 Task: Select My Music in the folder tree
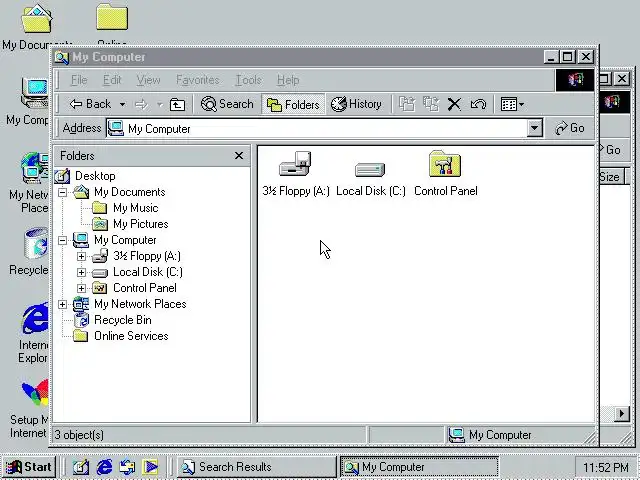pos(136,208)
